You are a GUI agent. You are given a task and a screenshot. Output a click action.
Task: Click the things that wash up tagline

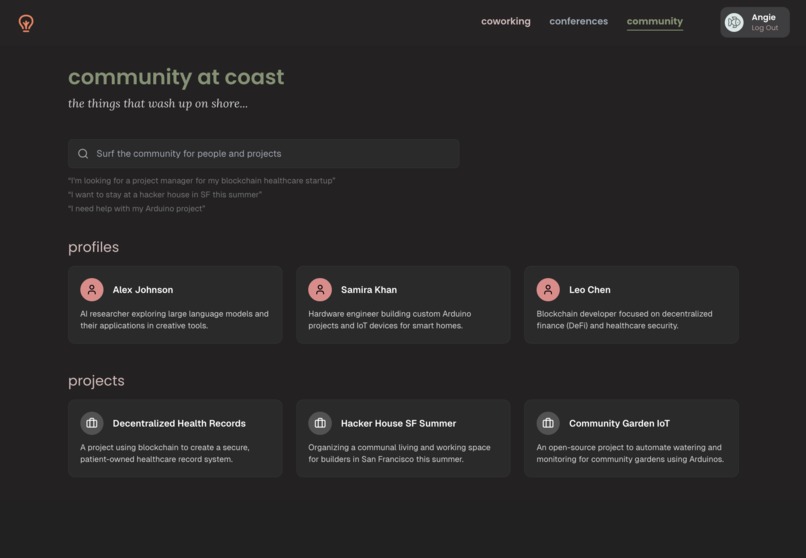(x=158, y=104)
